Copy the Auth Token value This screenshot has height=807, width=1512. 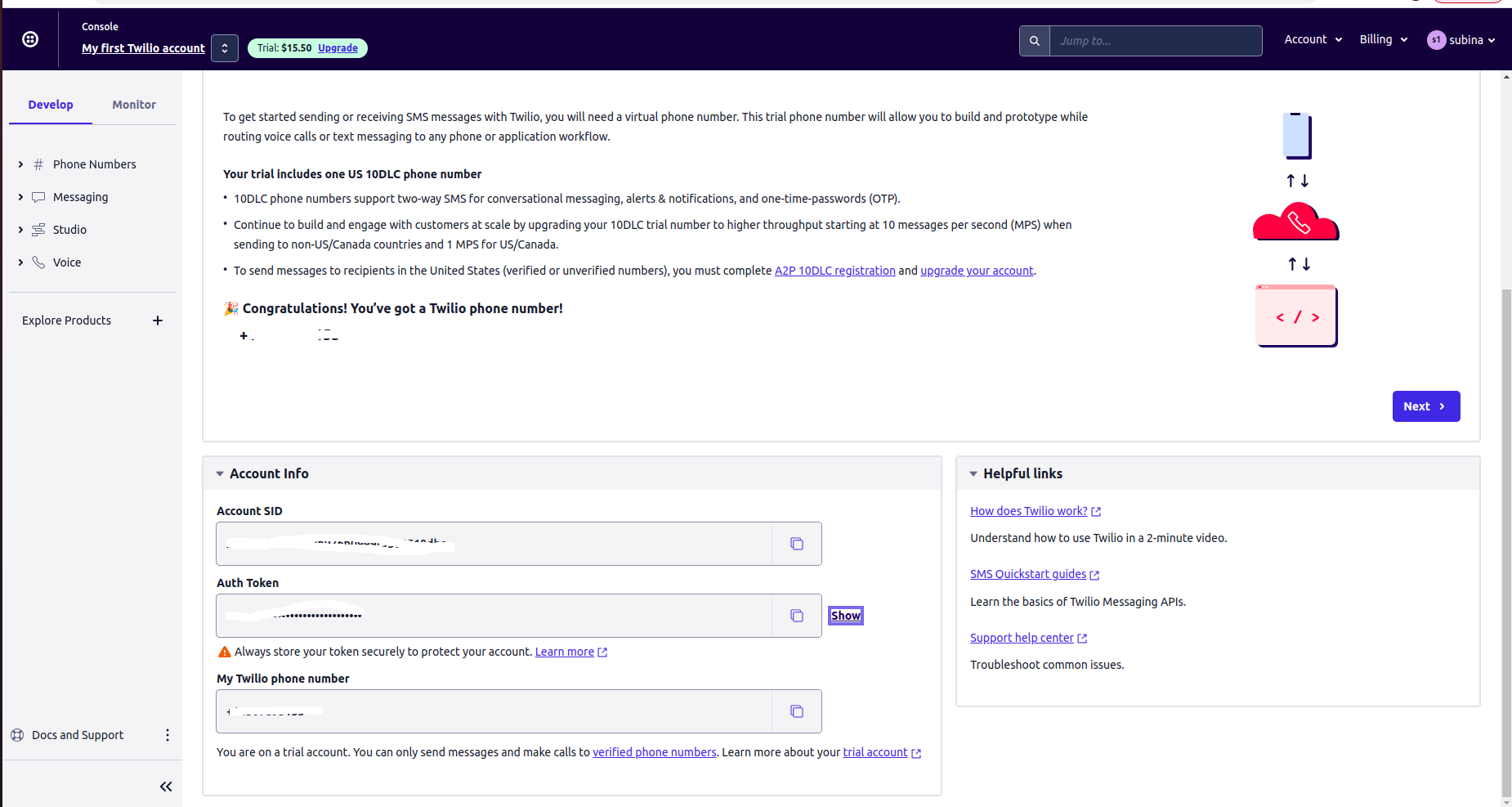pos(797,616)
